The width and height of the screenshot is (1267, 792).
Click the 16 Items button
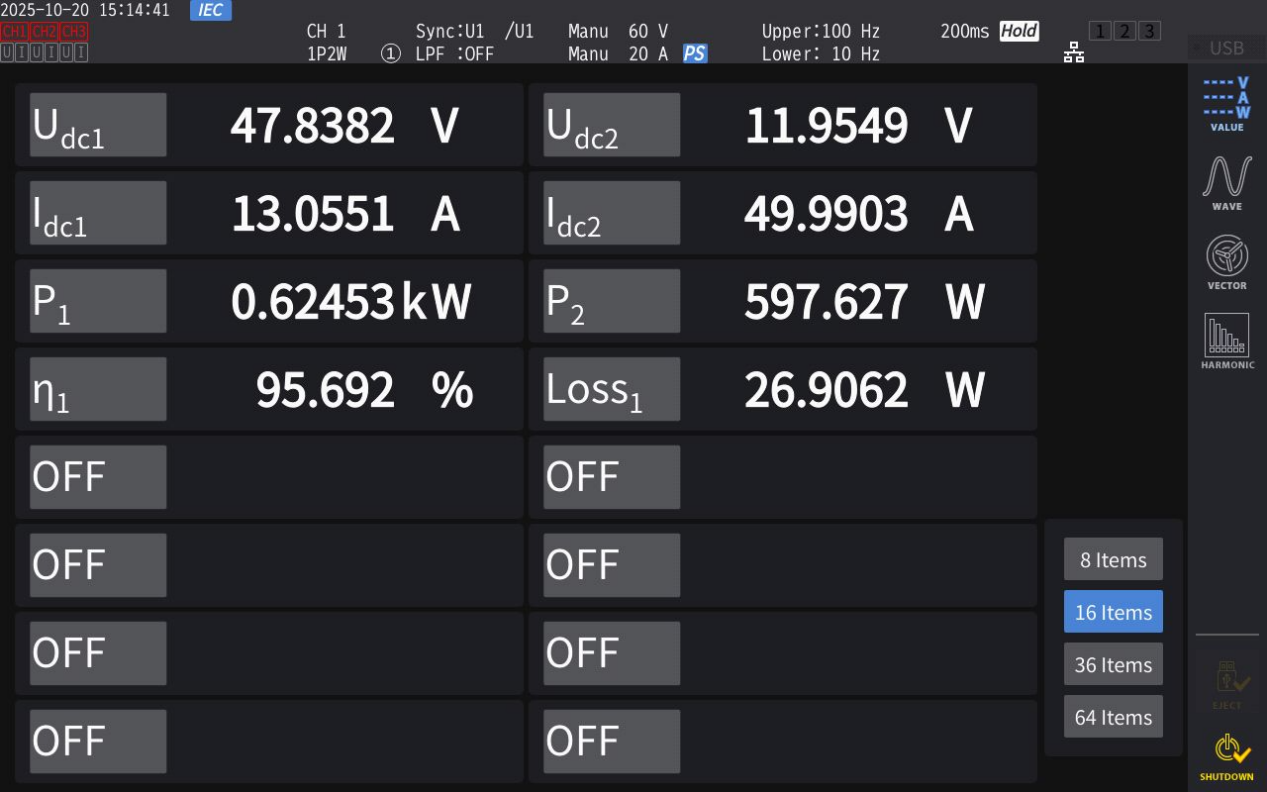click(x=1113, y=612)
